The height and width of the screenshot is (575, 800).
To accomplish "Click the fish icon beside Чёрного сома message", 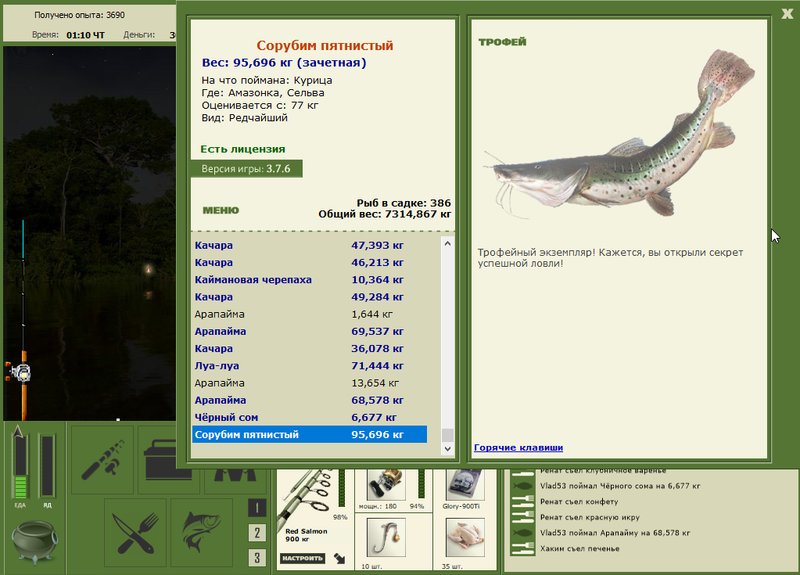I will click(x=522, y=486).
